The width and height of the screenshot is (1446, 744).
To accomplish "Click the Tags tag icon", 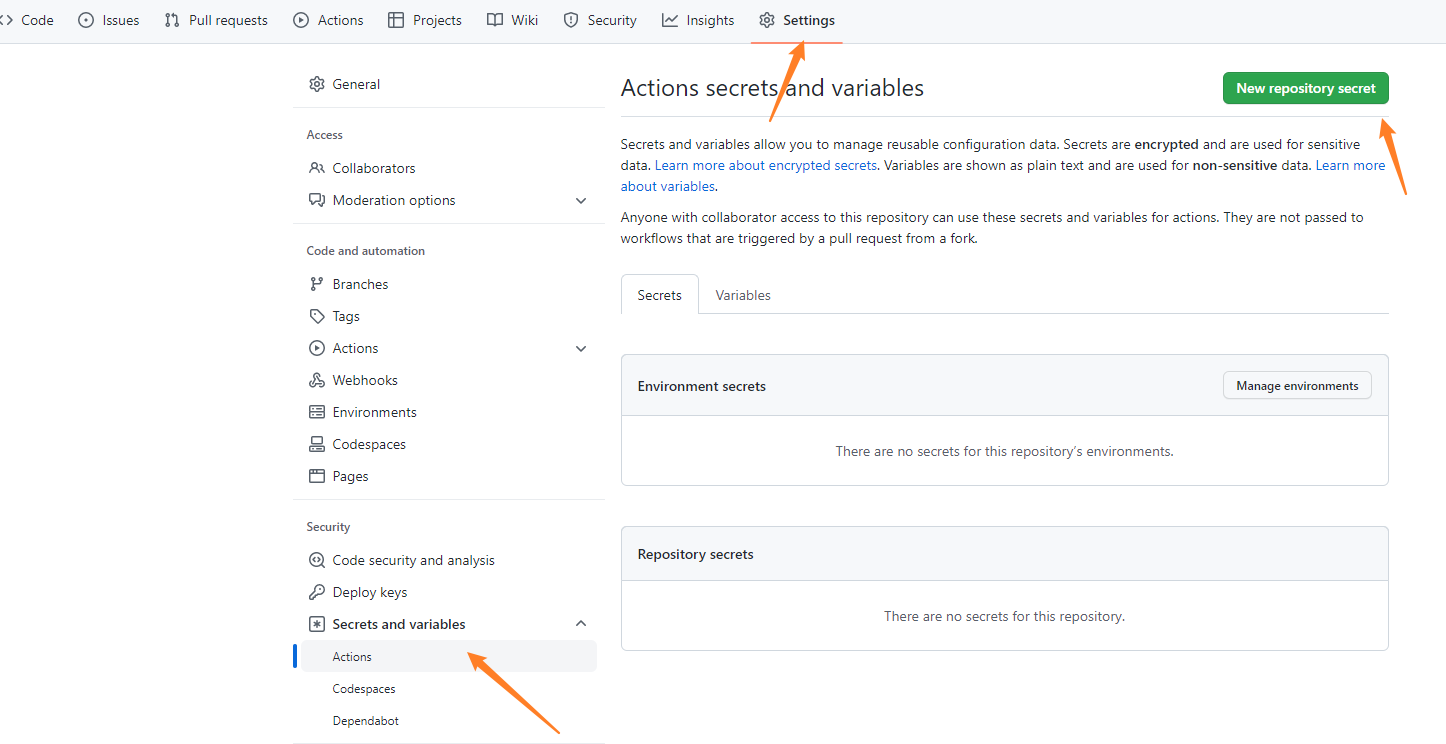I will tap(317, 316).
